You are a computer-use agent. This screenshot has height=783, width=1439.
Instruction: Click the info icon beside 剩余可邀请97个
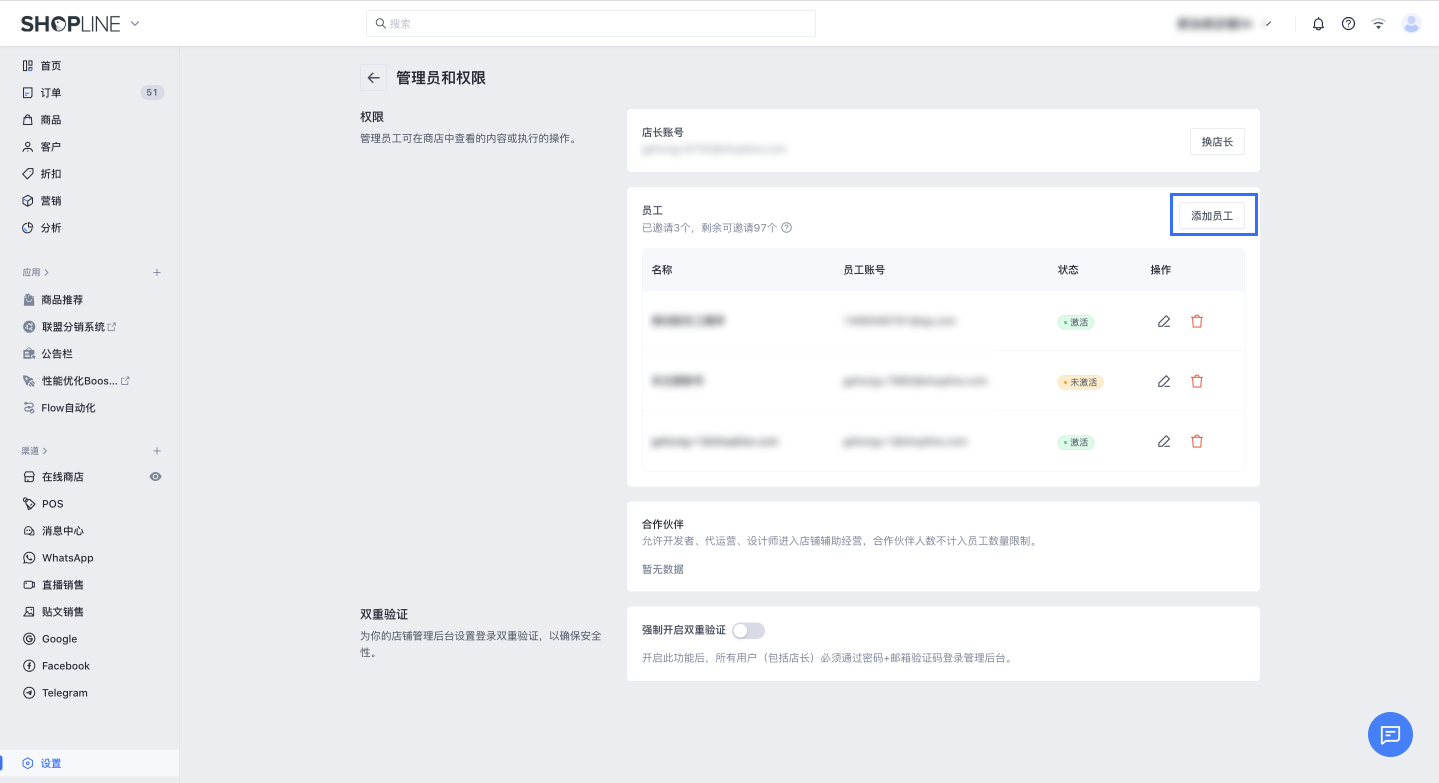[787, 228]
